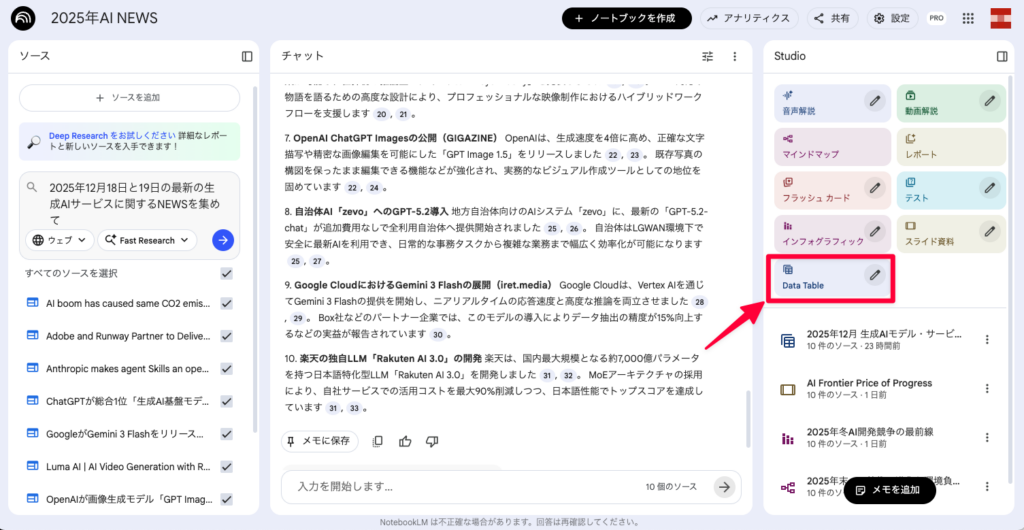Viewport: 1024px width, 530px height.
Task: Open citation number 28 in item 9
Action: pos(699,302)
